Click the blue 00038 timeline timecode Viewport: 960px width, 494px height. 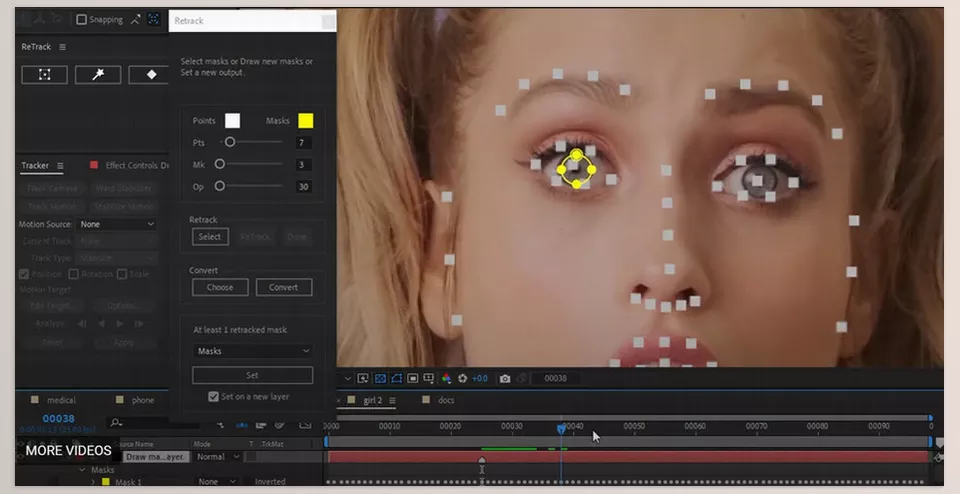[x=58, y=419]
